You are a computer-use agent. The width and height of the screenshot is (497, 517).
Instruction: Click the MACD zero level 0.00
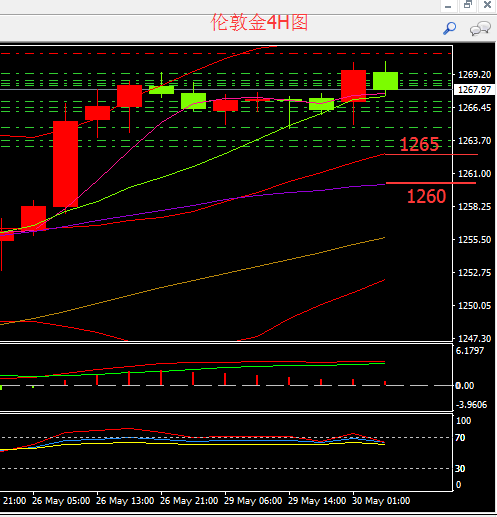pyautogui.click(x=465, y=386)
